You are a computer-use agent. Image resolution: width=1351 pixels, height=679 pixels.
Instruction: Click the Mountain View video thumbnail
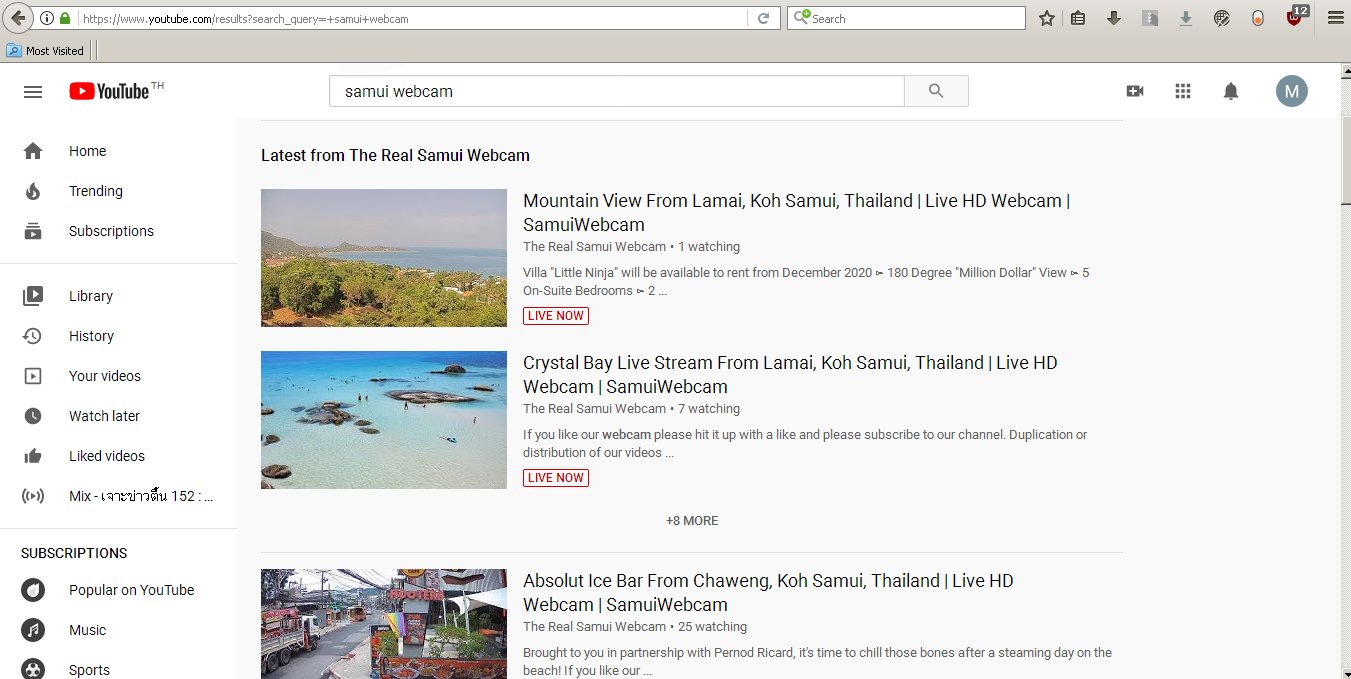[x=384, y=258]
